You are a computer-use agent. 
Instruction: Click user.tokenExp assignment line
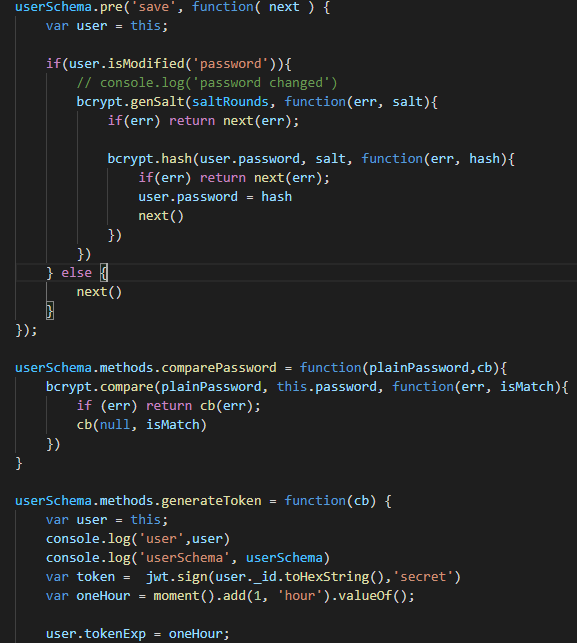[x=137, y=634]
